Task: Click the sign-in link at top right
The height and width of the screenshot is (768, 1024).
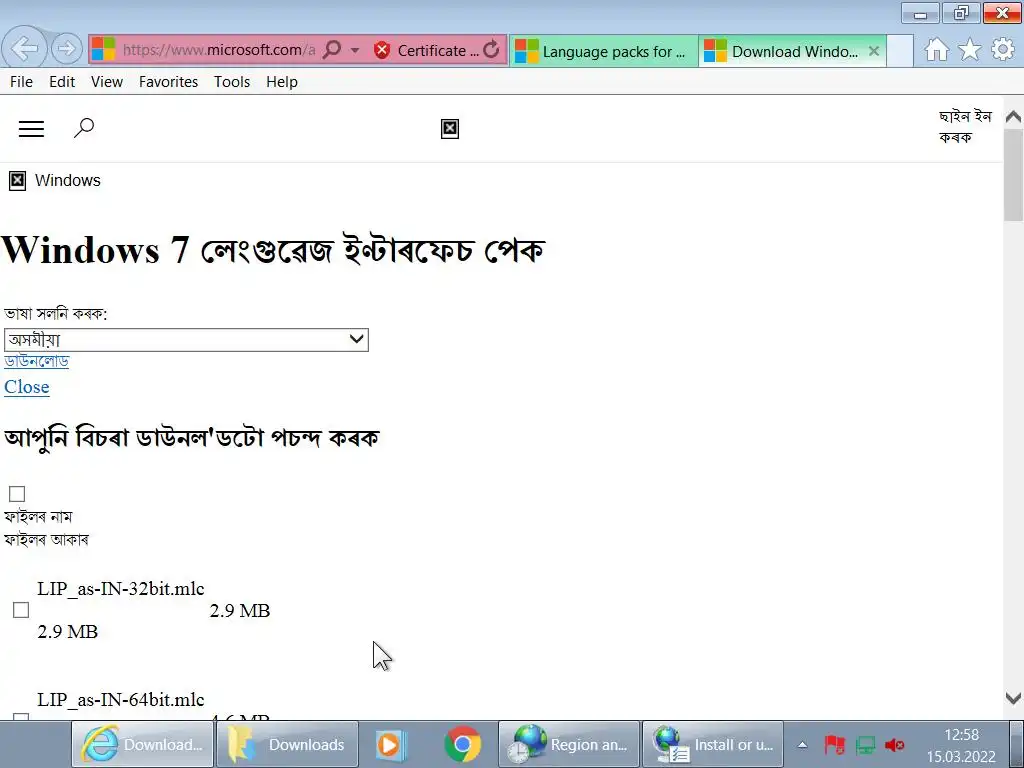Action: (x=965, y=127)
